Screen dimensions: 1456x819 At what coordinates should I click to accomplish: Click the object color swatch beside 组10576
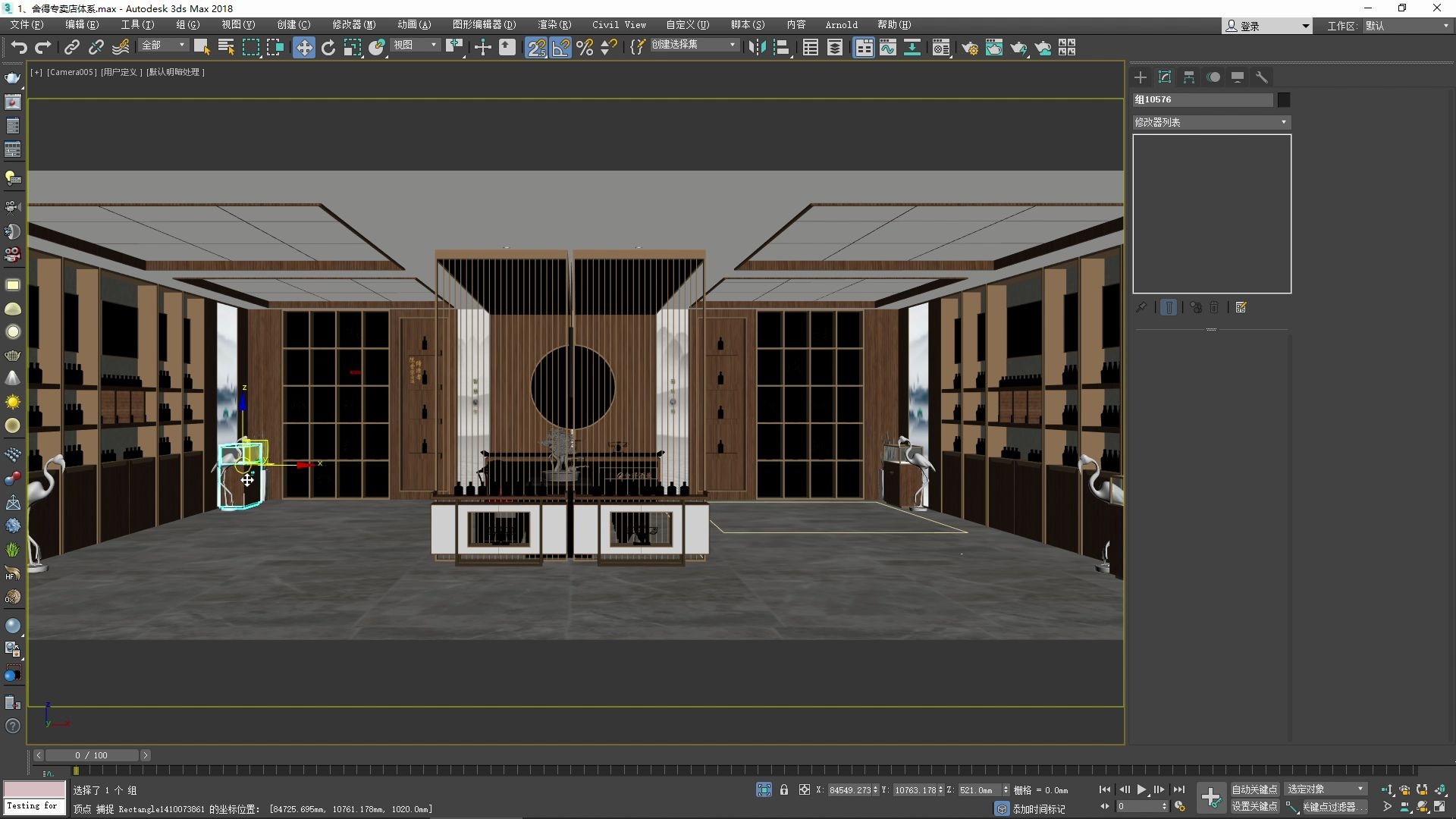click(x=1283, y=99)
